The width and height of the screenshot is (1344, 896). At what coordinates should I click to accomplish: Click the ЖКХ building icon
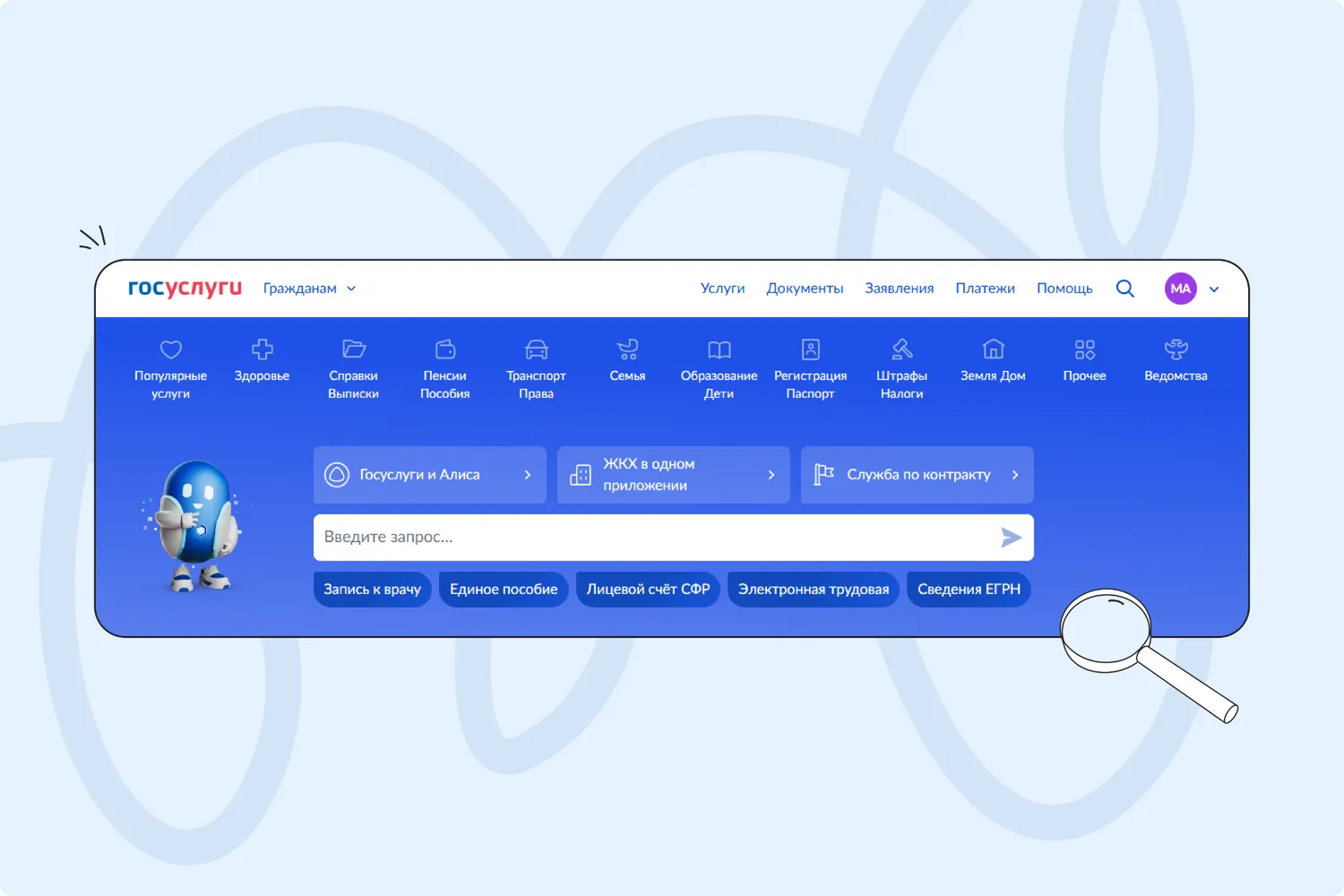click(x=581, y=475)
